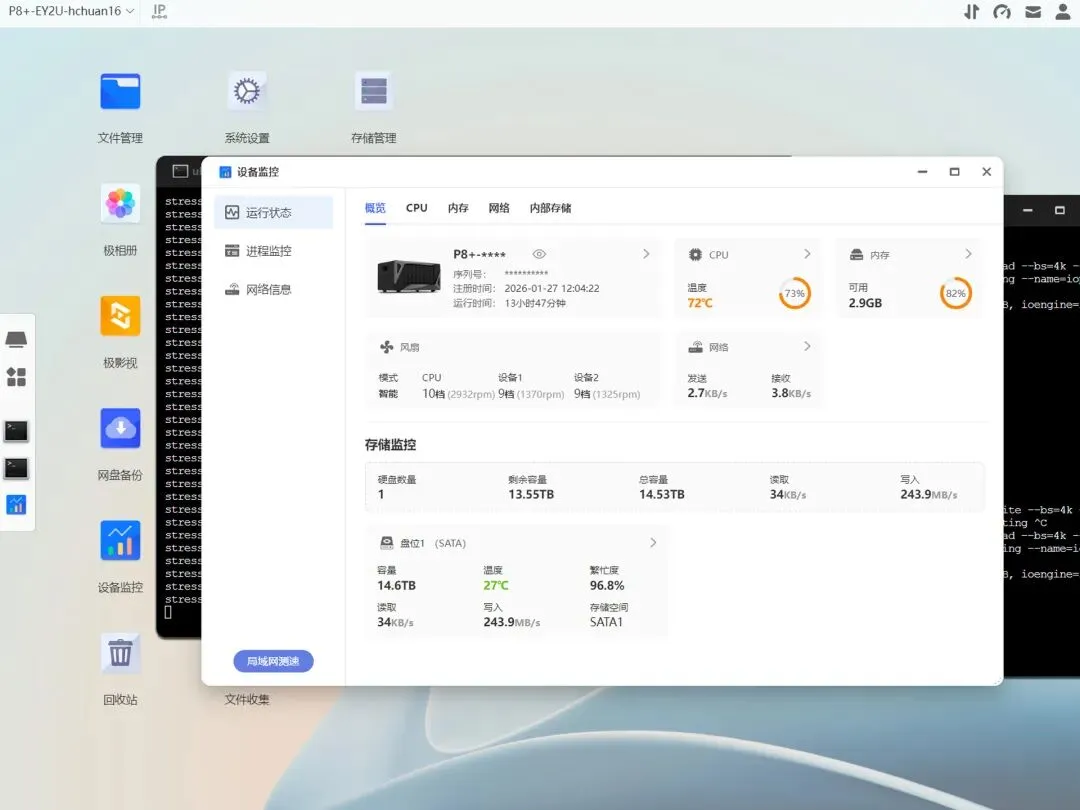Image resolution: width=1080 pixels, height=810 pixels.
Task: Switch to the CPU tab
Action: tap(417, 208)
